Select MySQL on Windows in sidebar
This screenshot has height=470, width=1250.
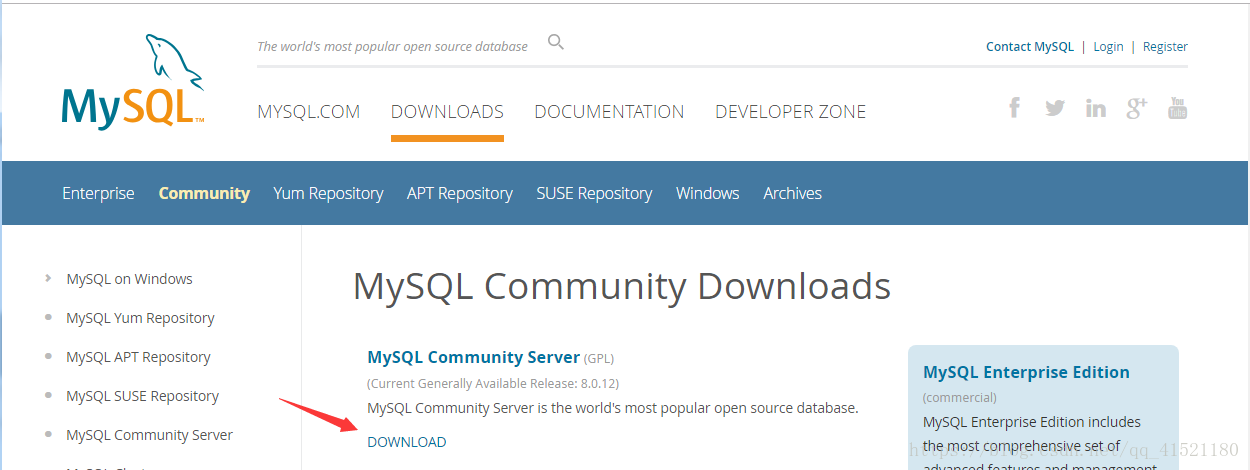[130, 279]
